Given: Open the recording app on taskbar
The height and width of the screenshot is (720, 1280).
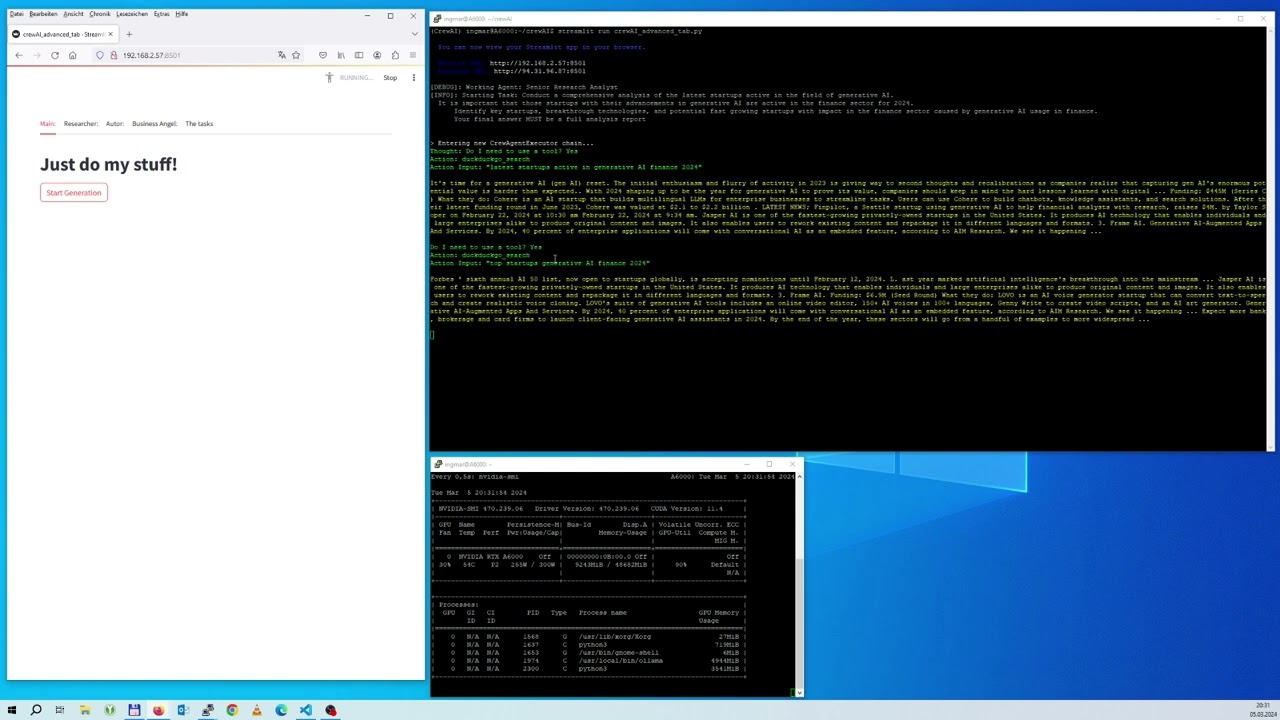Looking at the screenshot, I should tap(330, 710).
